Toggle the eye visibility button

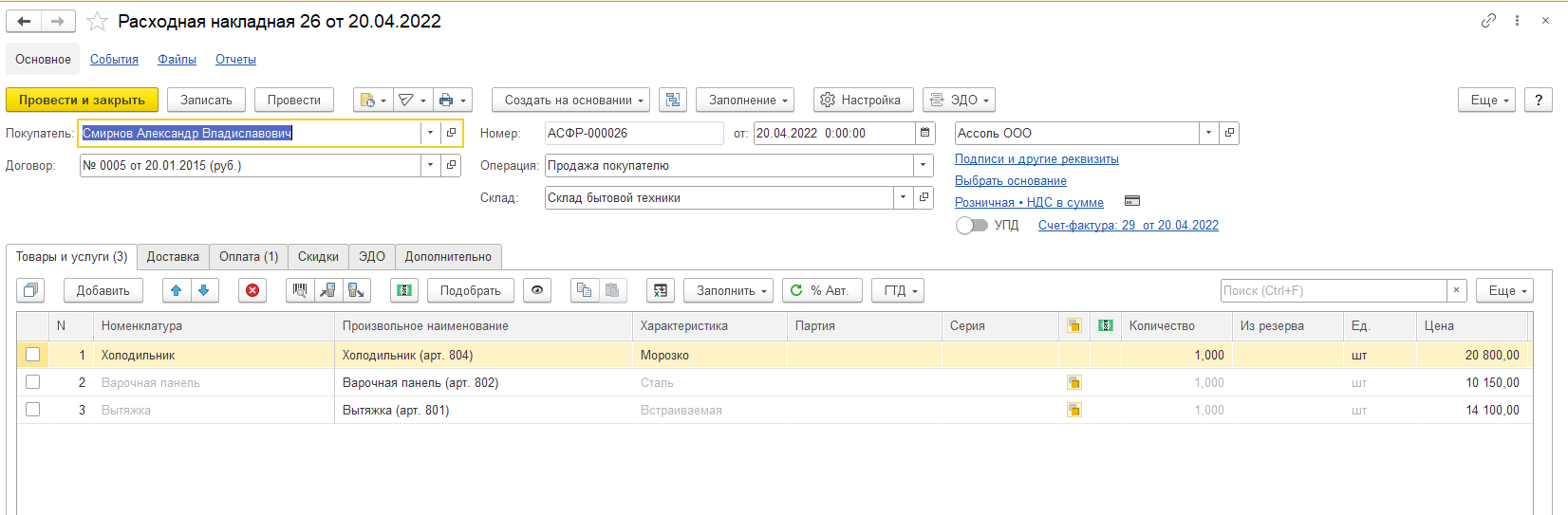(537, 290)
